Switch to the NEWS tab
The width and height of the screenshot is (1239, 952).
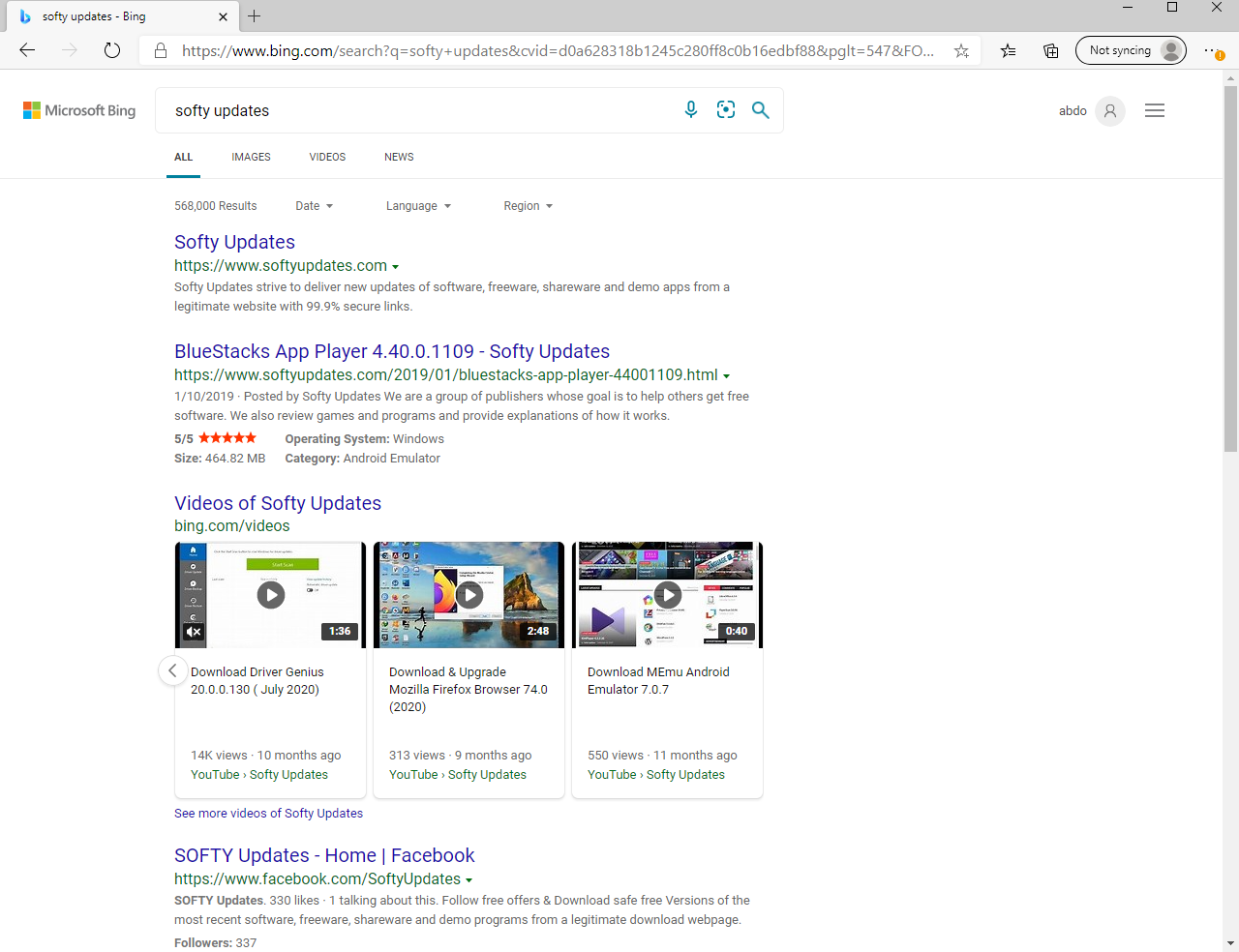[x=399, y=157]
